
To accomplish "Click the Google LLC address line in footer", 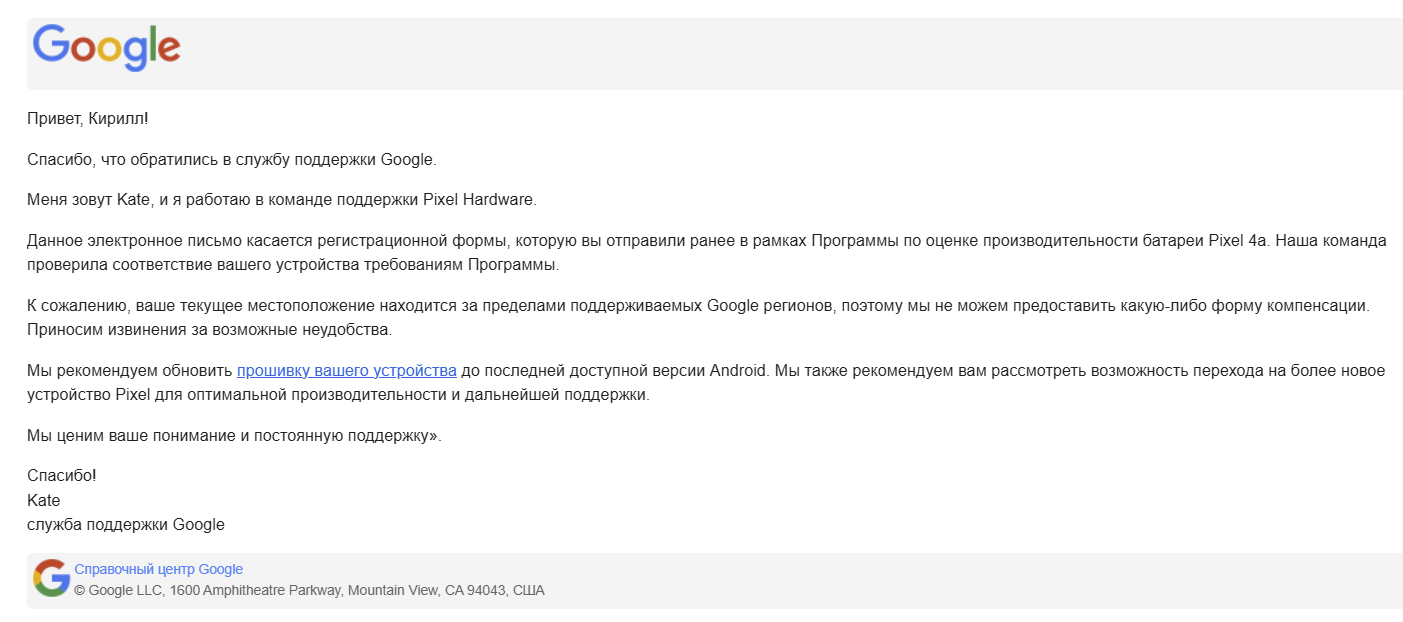I will coord(309,591).
